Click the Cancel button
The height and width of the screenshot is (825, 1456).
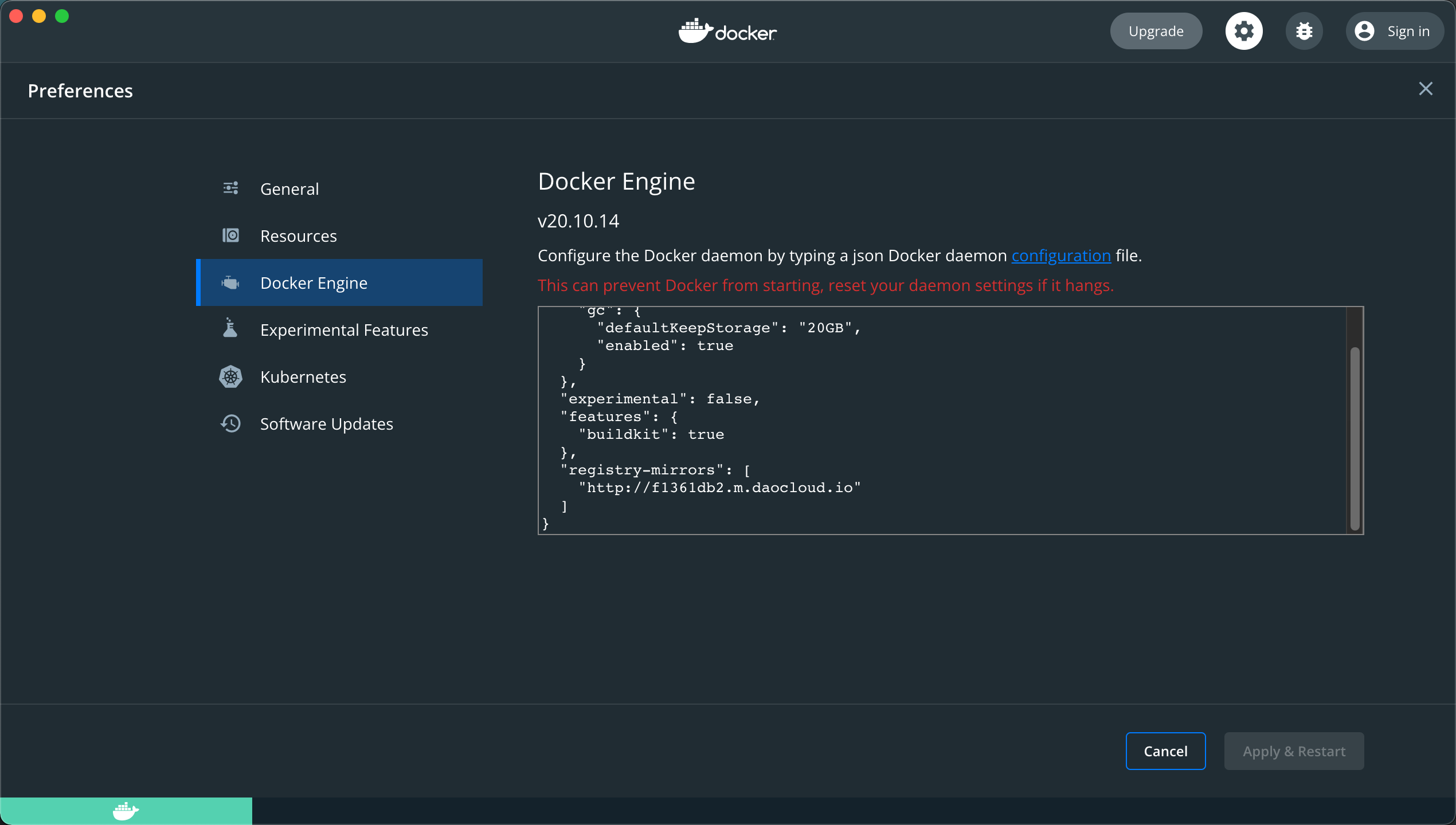pyautogui.click(x=1165, y=751)
